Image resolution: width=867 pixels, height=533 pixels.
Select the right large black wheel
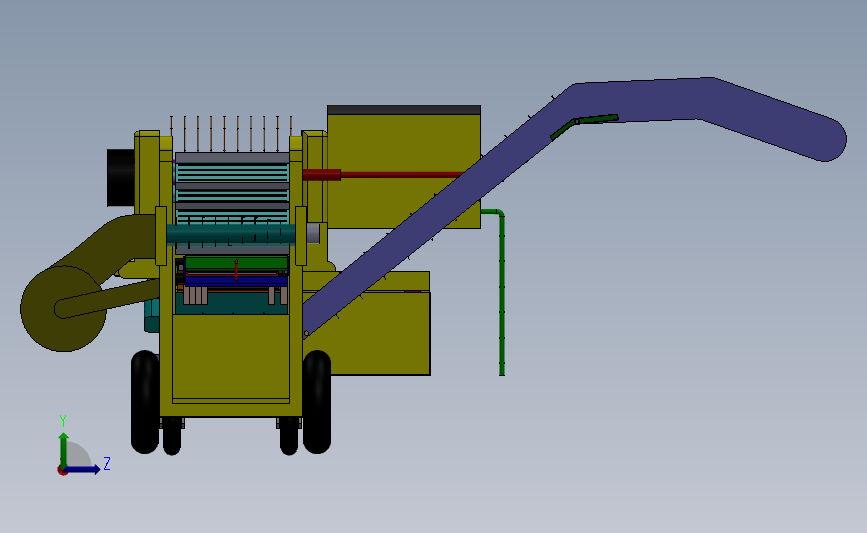(x=317, y=402)
